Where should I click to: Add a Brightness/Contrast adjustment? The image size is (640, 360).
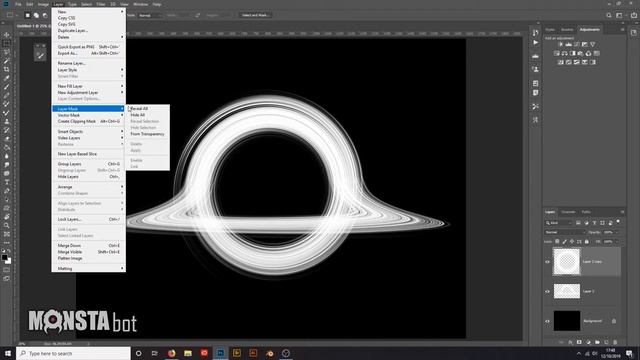click(561, 44)
